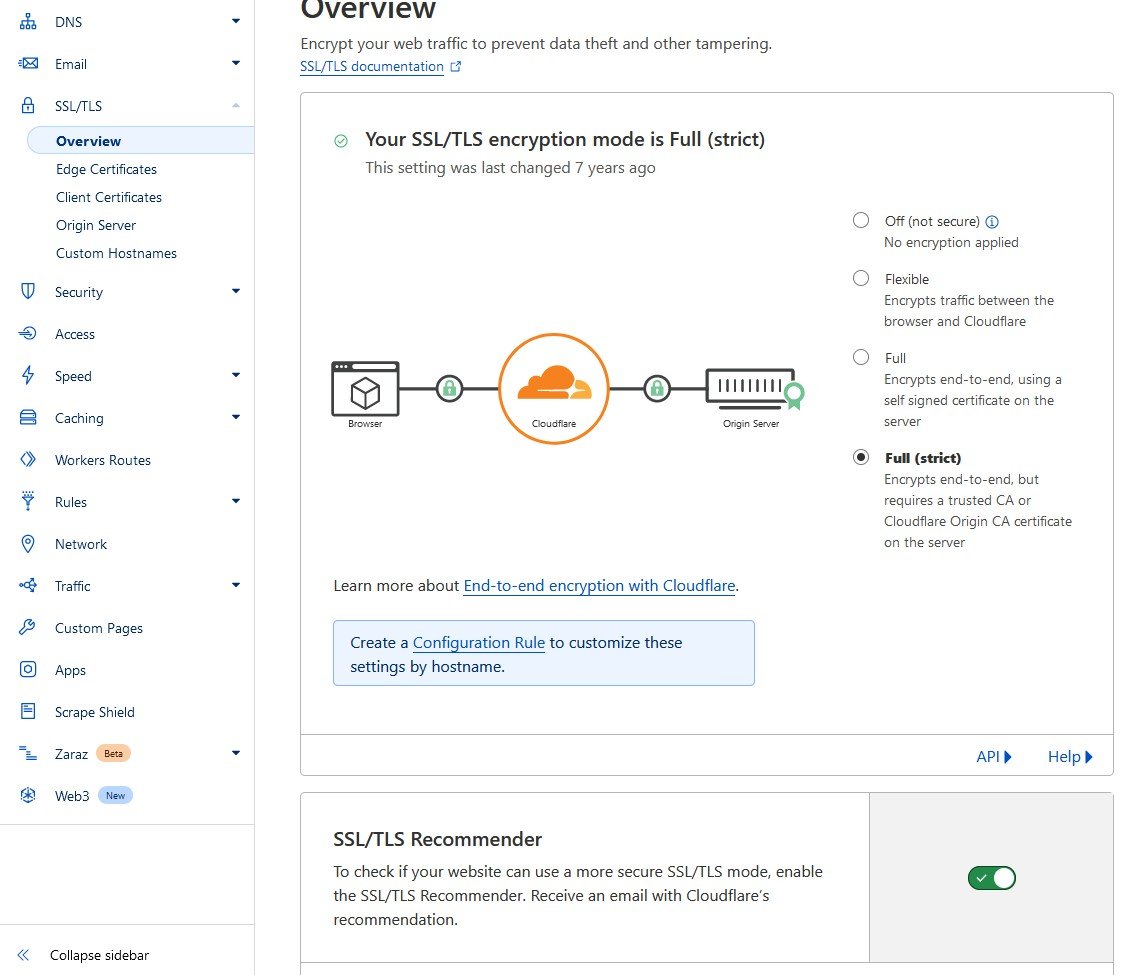Click the Network location pin icon
The height and width of the screenshot is (975, 1130).
point(27,543)
